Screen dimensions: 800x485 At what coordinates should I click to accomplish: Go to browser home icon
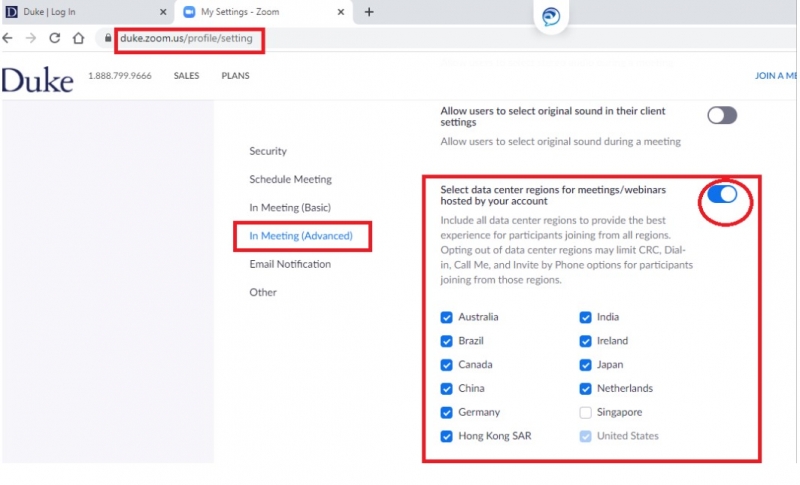tap(78, 38)
